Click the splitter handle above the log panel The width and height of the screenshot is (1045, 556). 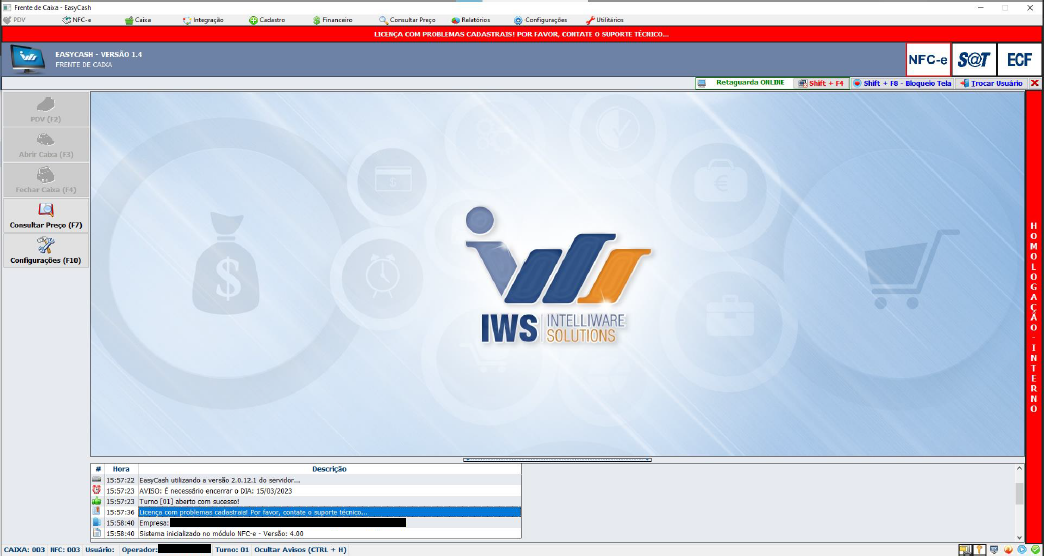(557, 460)
